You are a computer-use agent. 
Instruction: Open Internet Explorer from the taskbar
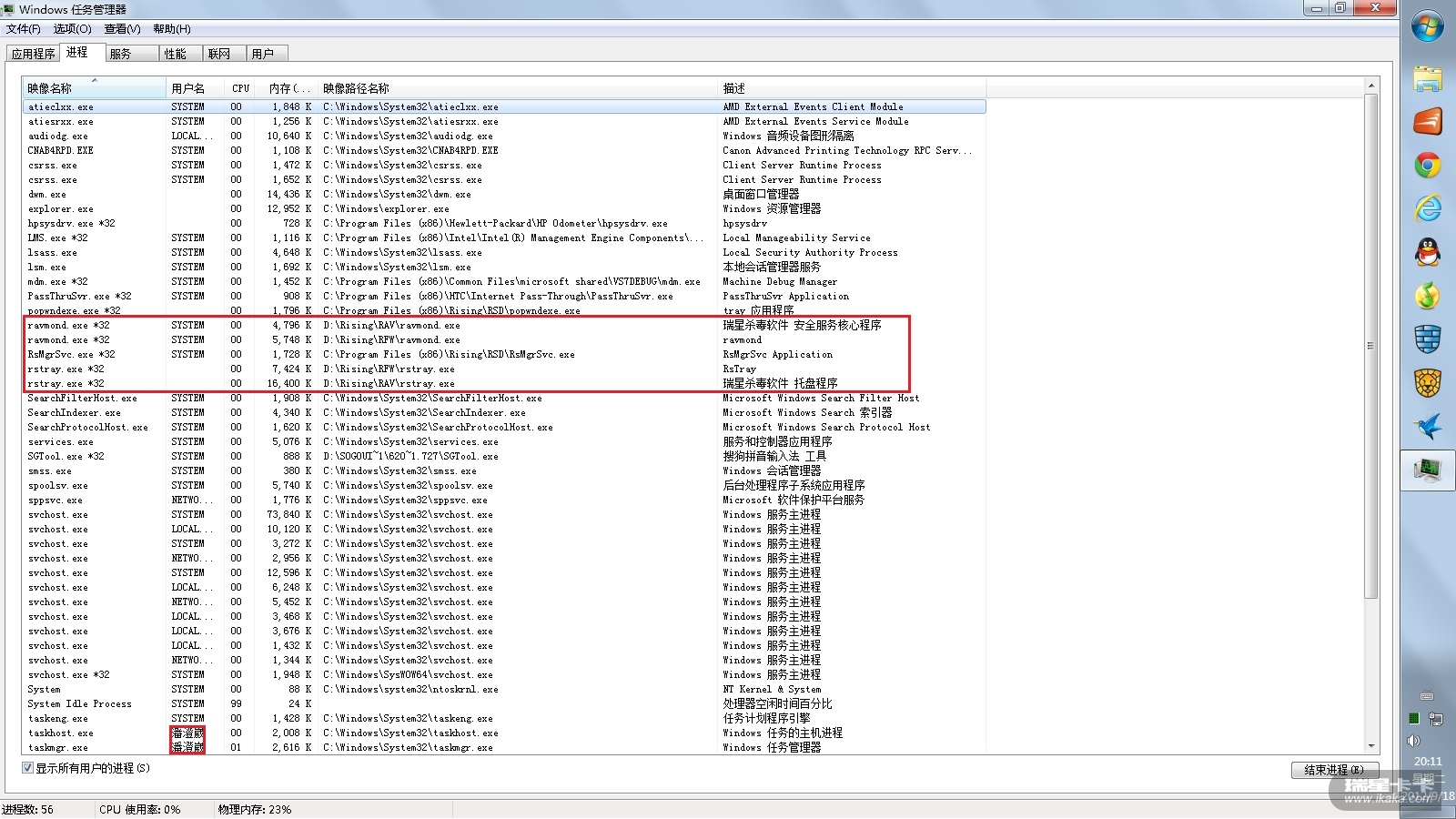1428,208
